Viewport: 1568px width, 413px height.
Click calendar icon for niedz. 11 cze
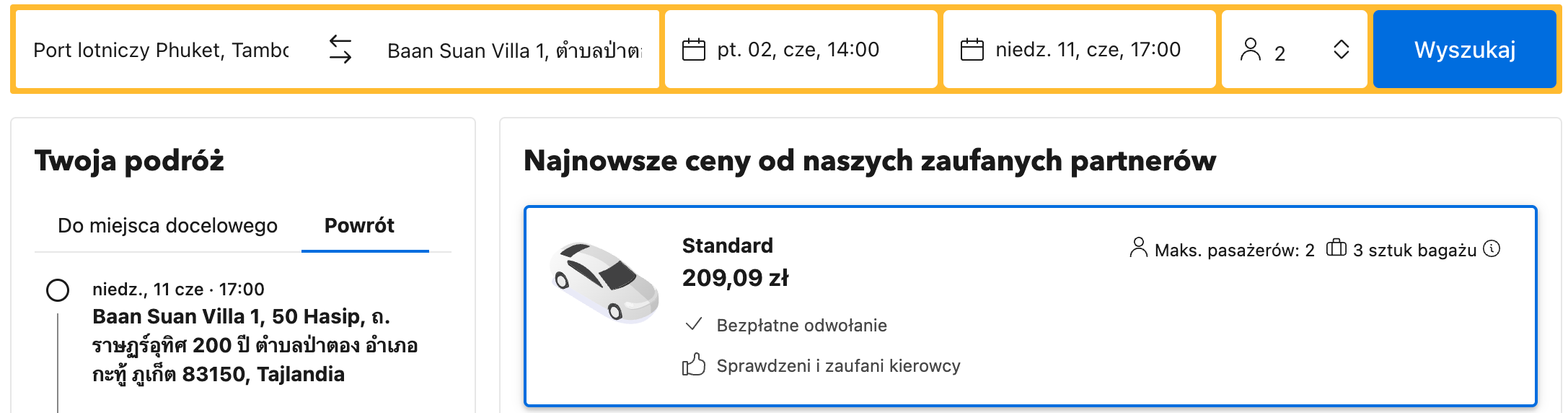(972, 50)
